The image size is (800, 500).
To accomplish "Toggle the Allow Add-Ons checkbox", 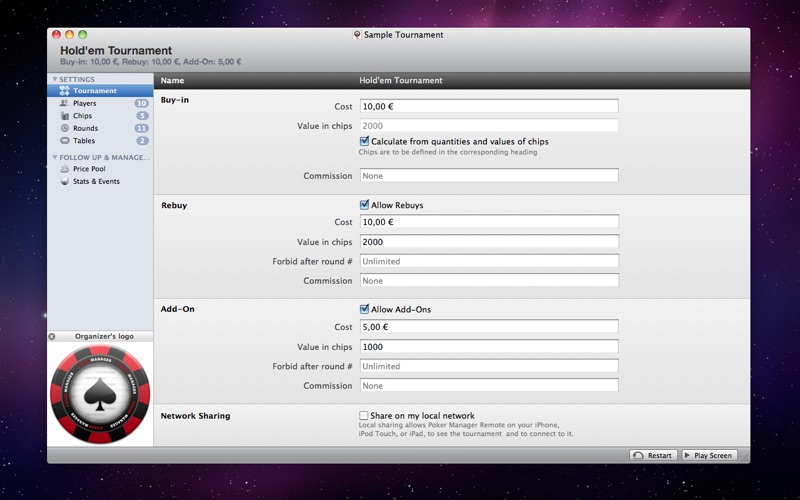I will click(365, 309).
